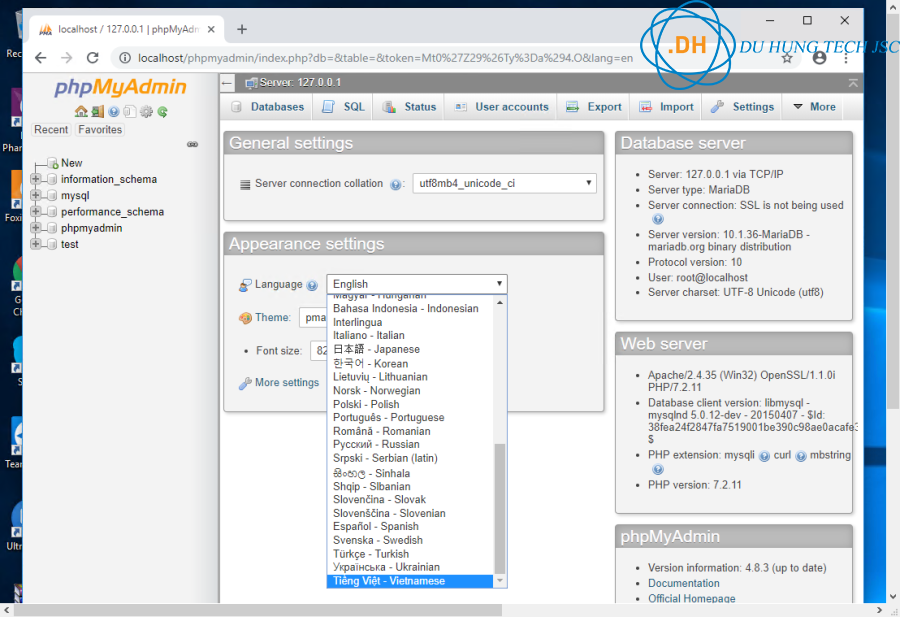900x617 pixels.
Task: Click the Favorites button in sidebar
Action: (x=100, y=130)
